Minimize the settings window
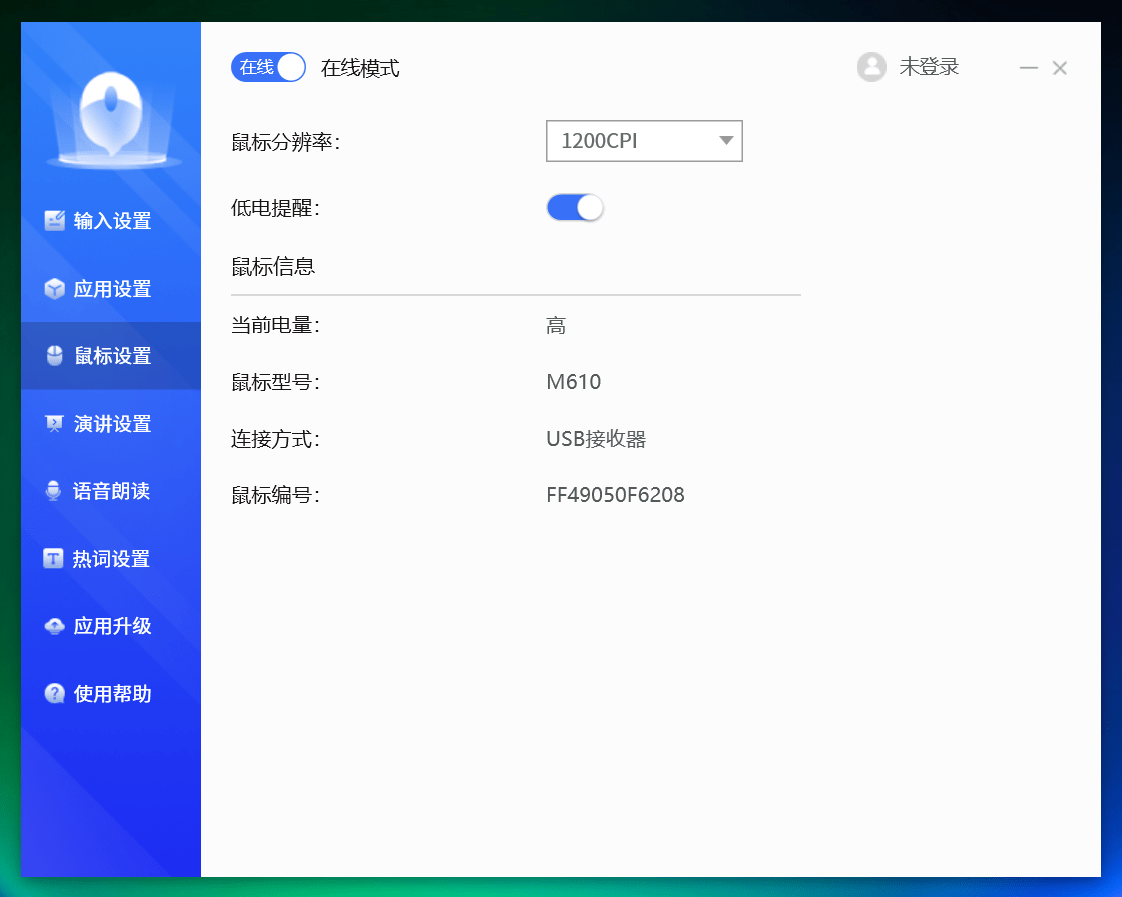 coord(1028,68)
